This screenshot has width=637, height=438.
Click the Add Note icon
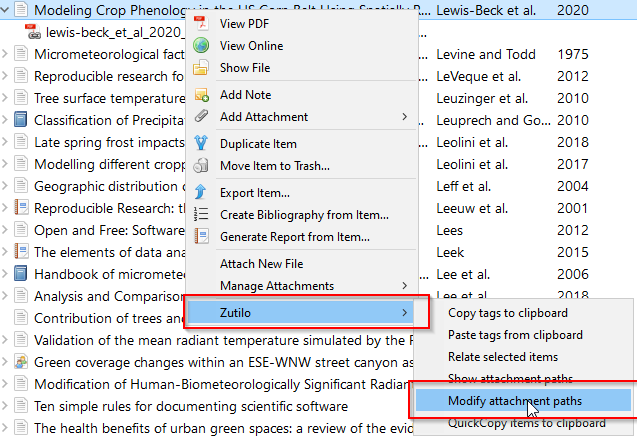(x=201, y=95)
